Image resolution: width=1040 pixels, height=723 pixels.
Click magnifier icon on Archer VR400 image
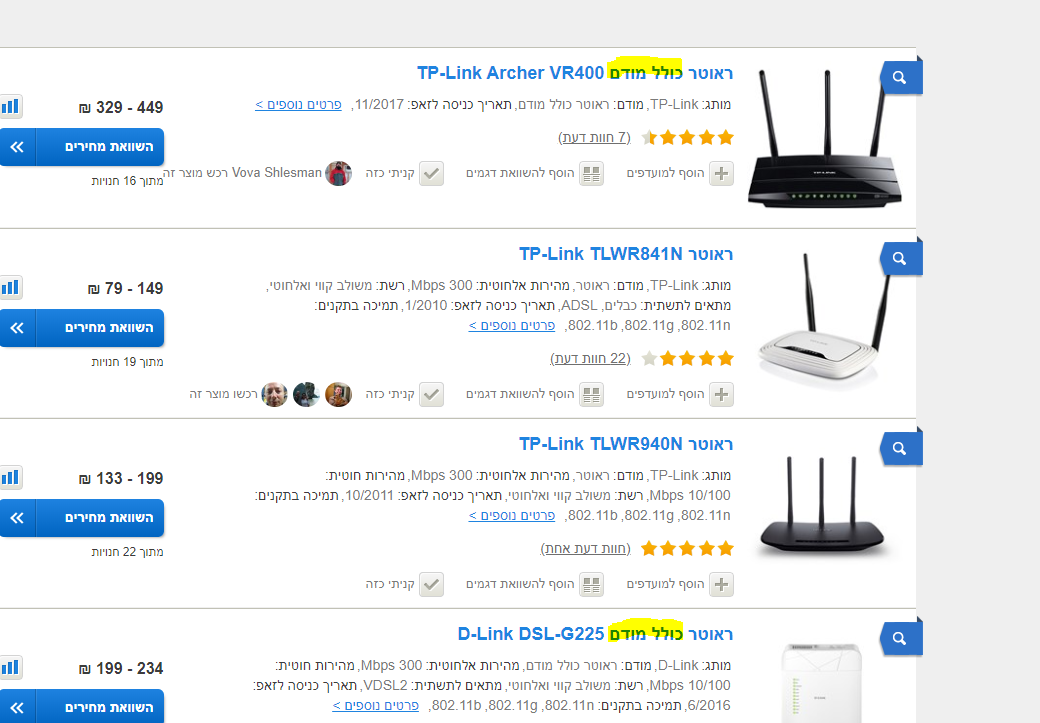point(900,78)
